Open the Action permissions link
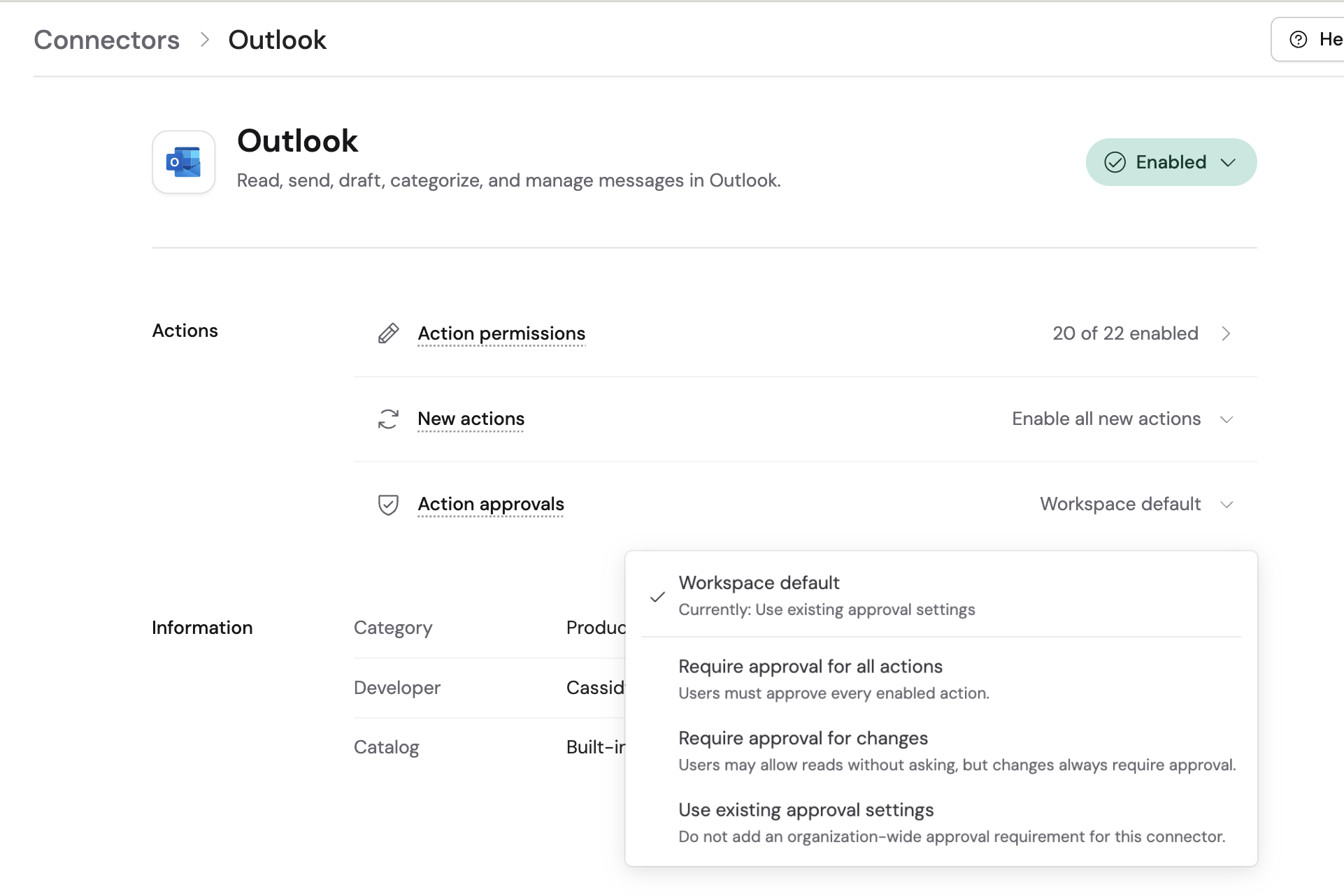This screenshot has height=896, width=1344. pyautogui.click(x=501, y=333)
